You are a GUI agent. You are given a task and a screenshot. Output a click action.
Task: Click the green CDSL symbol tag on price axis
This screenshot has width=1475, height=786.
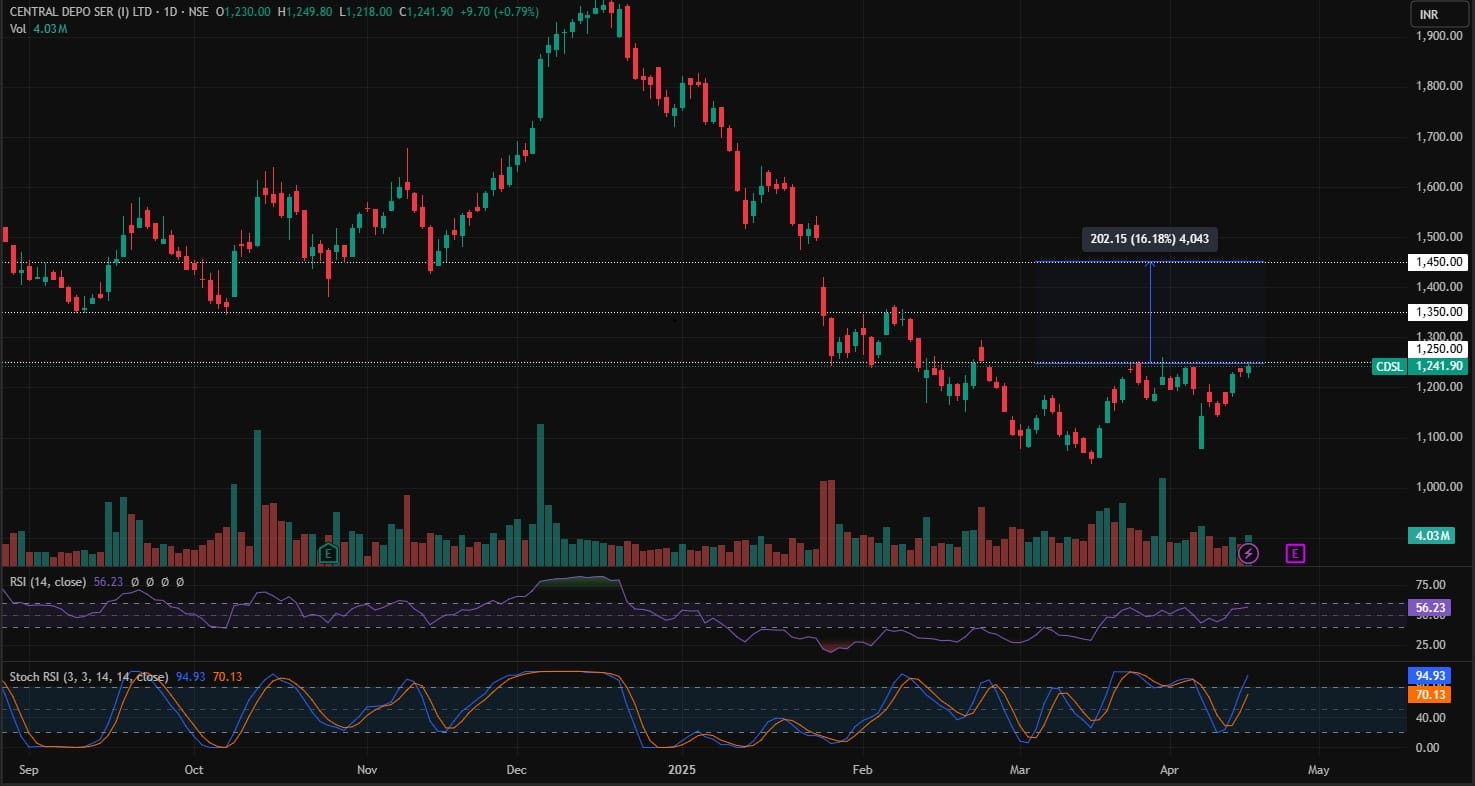(x=1389, y=367)
